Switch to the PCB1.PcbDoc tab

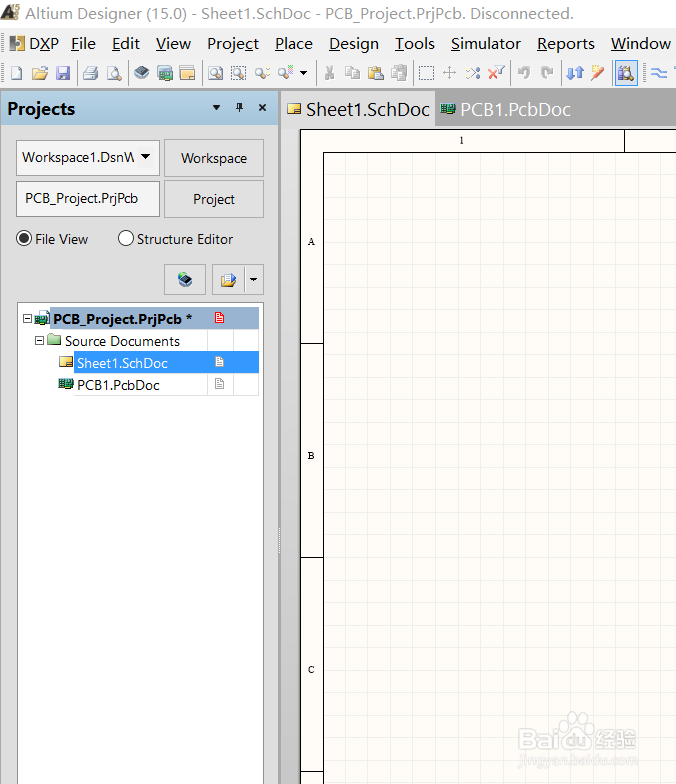tap(506, 110)
